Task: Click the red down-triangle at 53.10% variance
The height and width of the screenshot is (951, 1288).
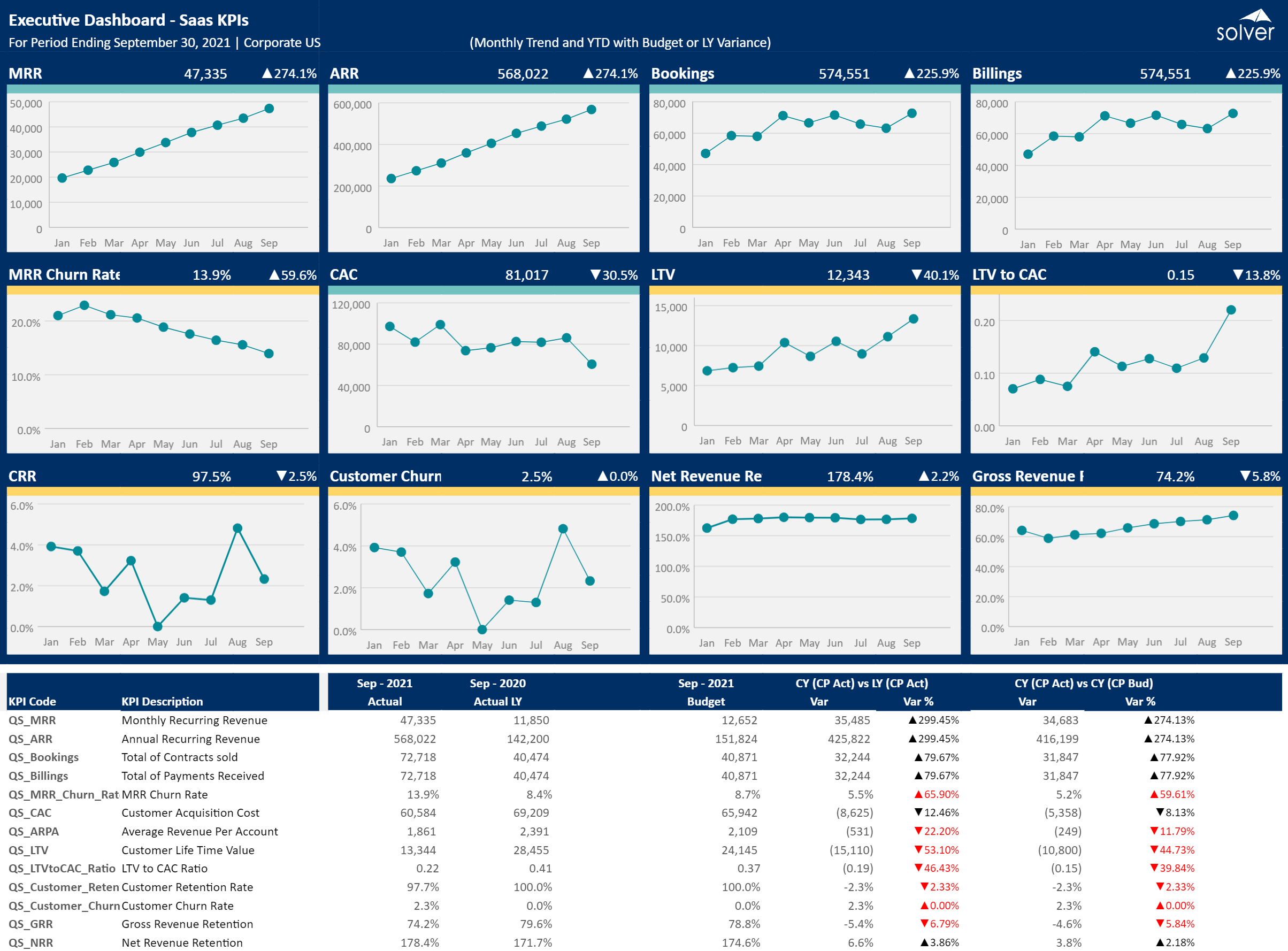Action: tap(918, 850)
